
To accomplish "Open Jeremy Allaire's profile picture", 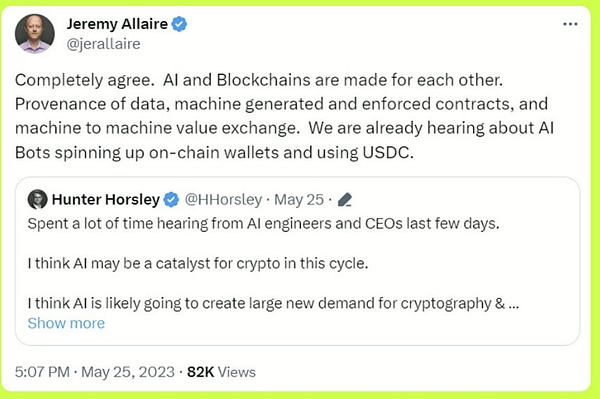I will pyautogui.click(x=34, y=34).
